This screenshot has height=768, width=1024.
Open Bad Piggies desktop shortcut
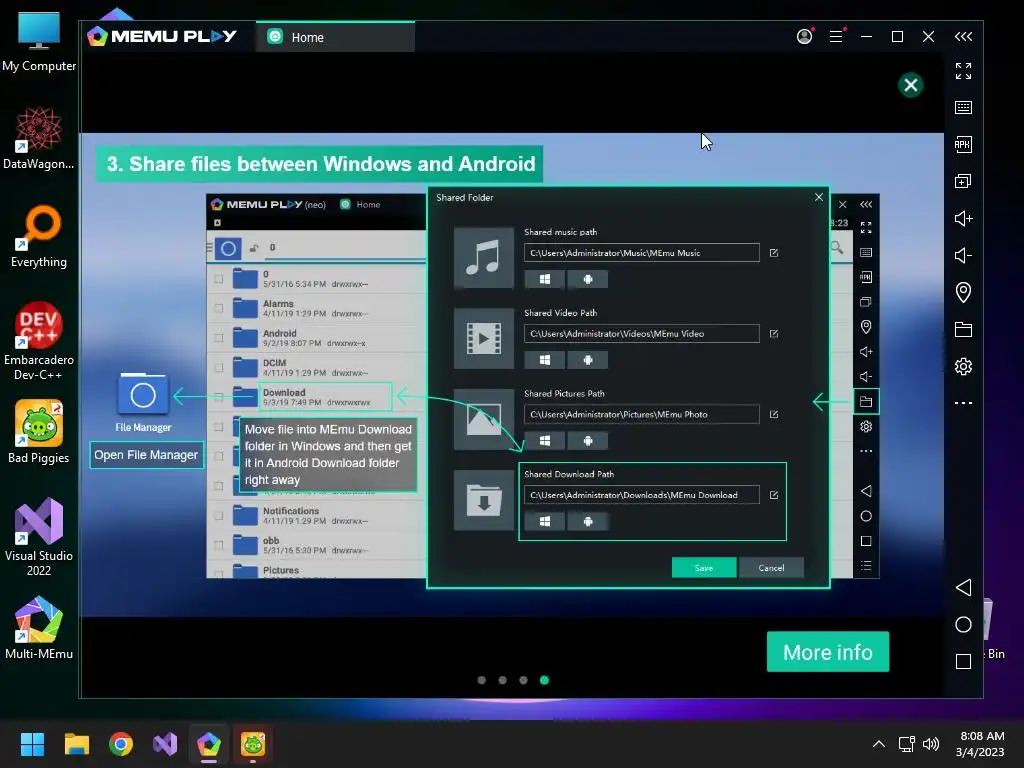[x=39, y=432]
